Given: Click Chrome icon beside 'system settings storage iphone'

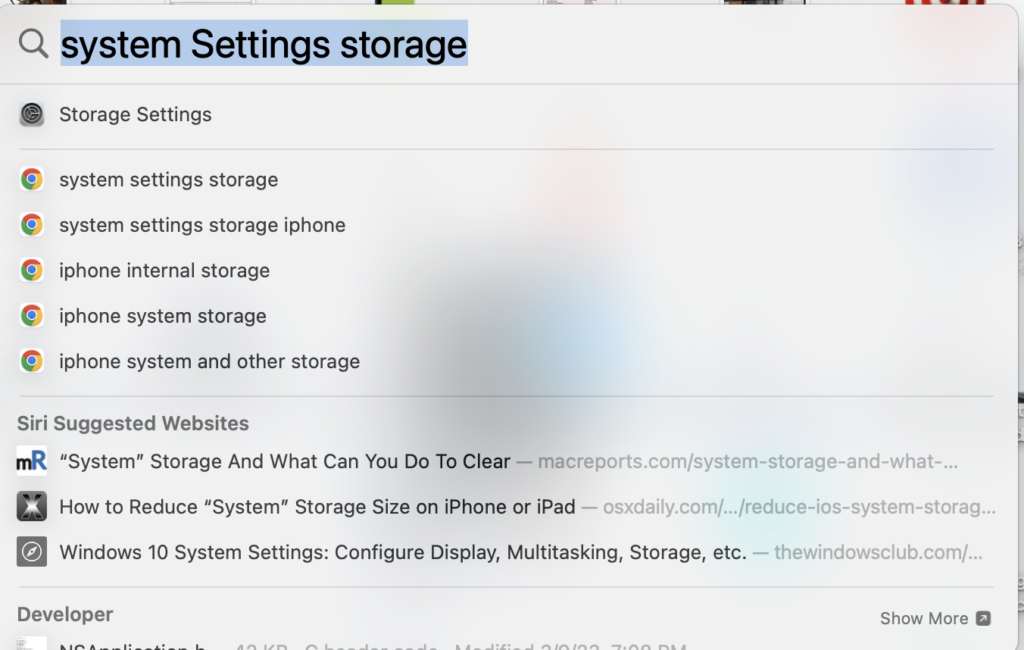Looking at the screenshot, I should pos(31,225).
